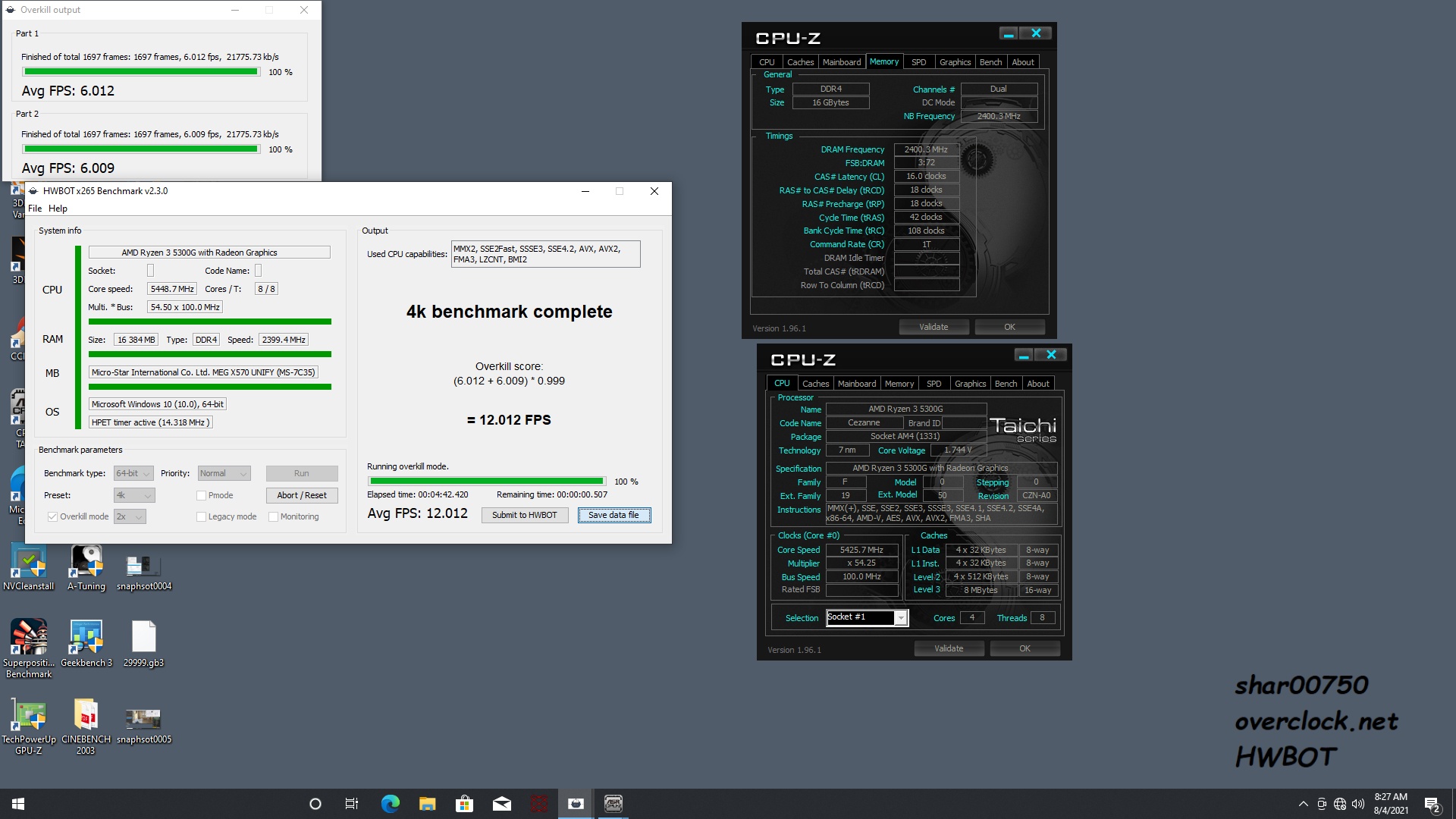
Task: Click the Used CPU capabilities text box
Action: 546,254
